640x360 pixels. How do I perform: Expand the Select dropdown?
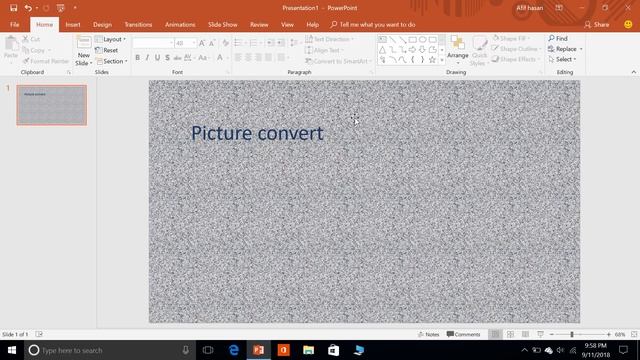pos(562,60)
